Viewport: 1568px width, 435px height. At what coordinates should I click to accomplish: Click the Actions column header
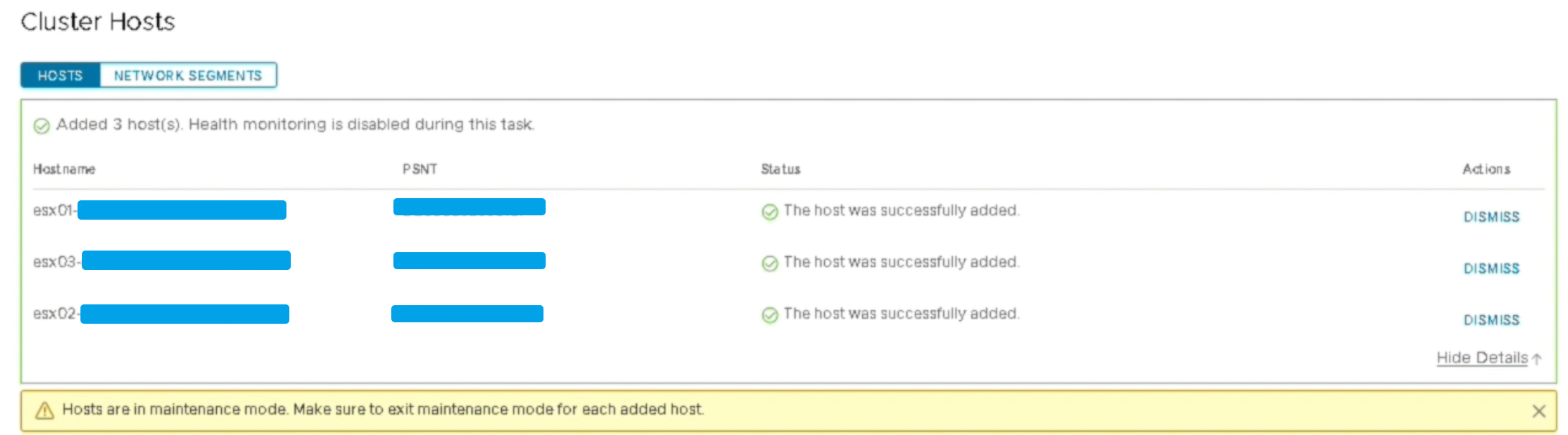pos(1486,169)
